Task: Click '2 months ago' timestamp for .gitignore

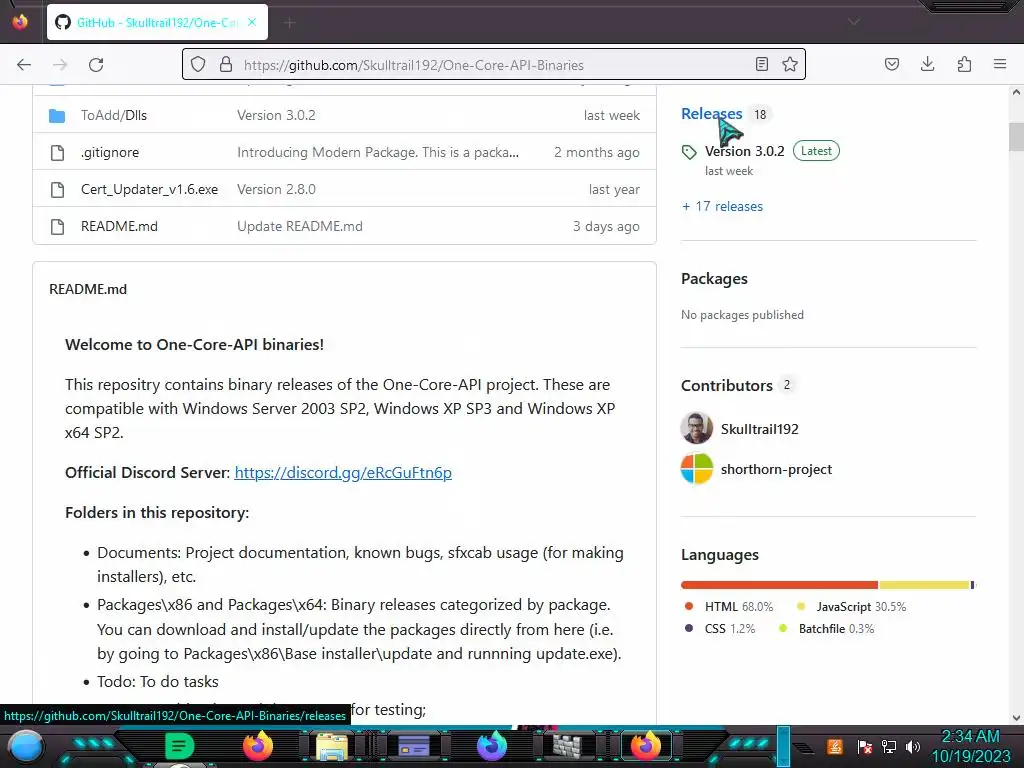Action: click(x=597, y=153)
